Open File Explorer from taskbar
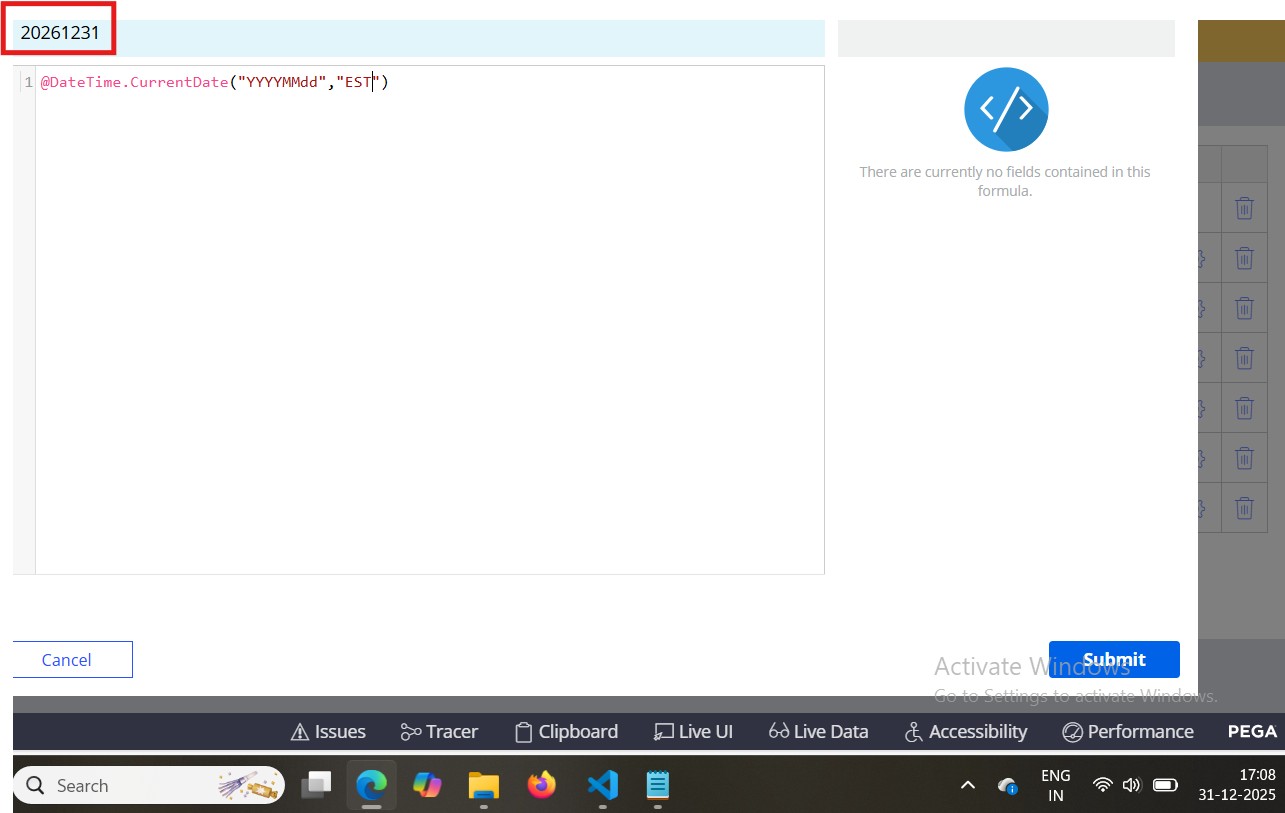 point(484,785)
